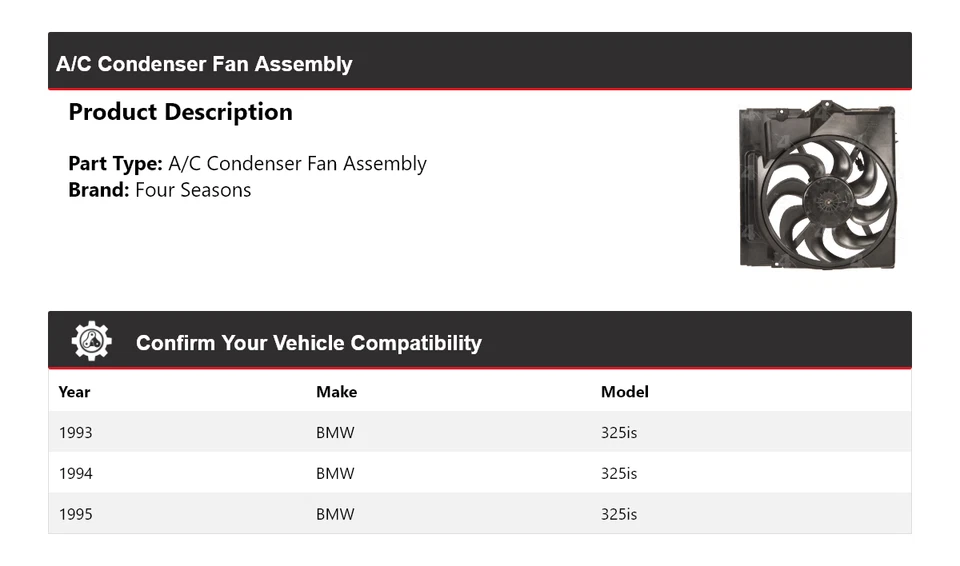960x566 pixels.
Task: Click Confirm Your Vehicle Compatibility heading
Action: (308, 343)
